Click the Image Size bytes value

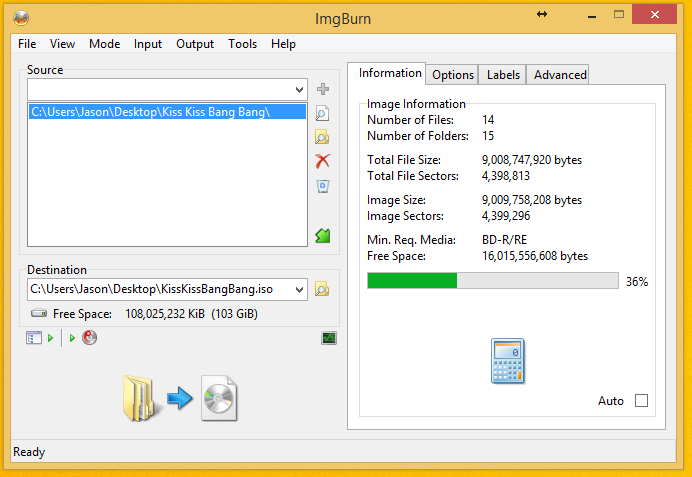coord(532,200)
